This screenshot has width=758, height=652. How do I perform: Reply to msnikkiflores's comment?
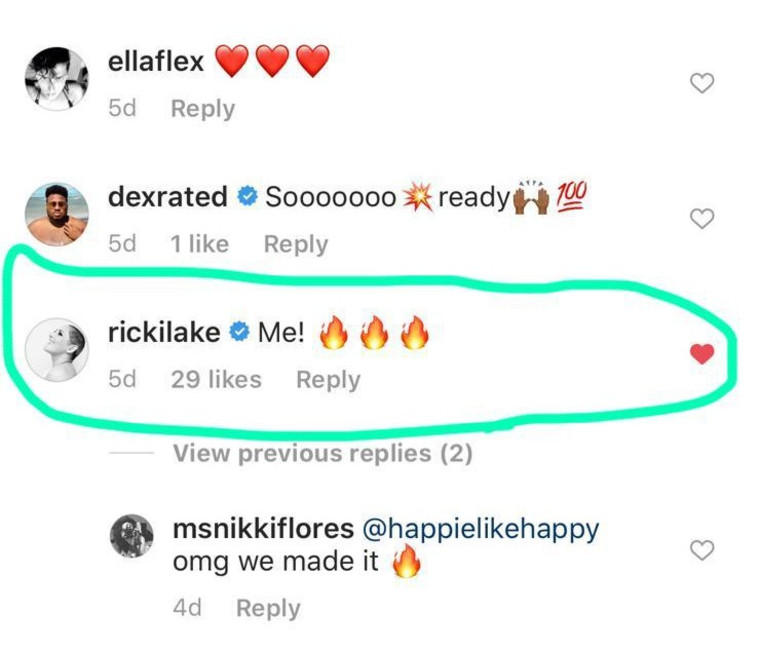(x=267, y=608)
